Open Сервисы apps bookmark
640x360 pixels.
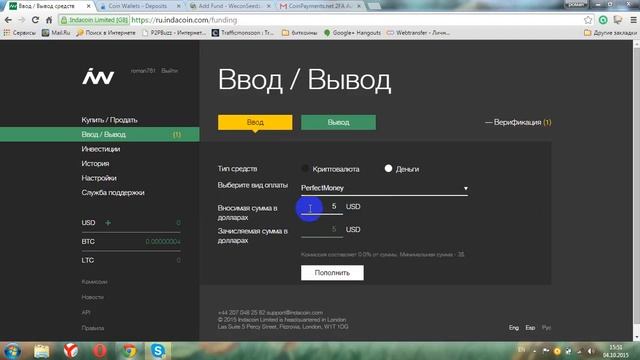click(20, 33)
